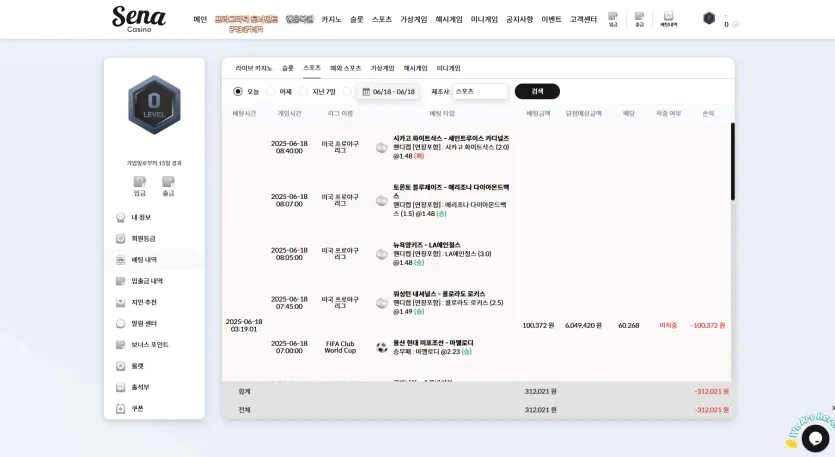
Task: Switch to 슬롯 tab in history panel
Action: point(288,68)
